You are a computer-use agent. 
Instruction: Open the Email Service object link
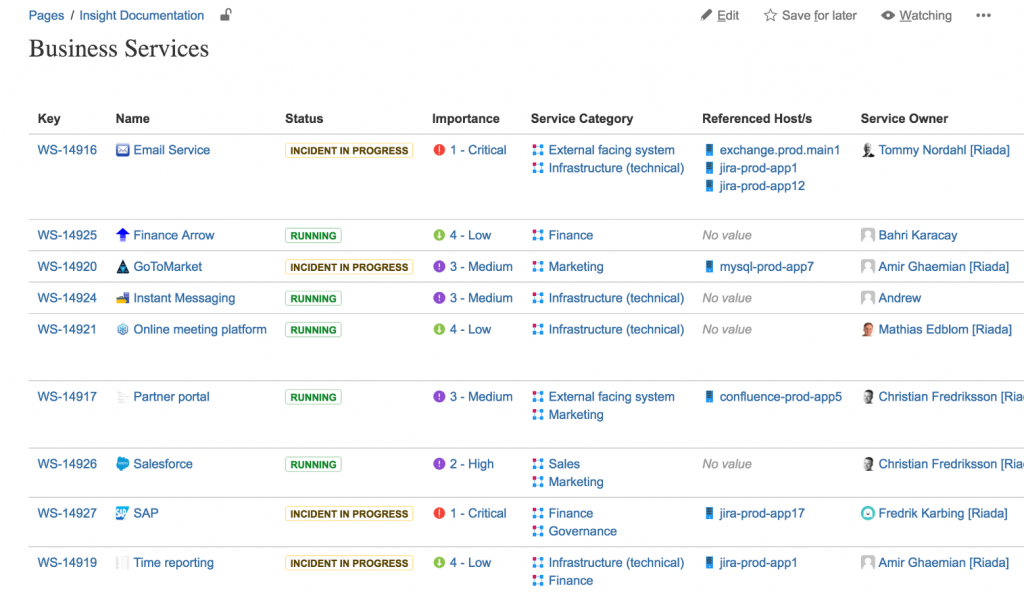(172, 150)
